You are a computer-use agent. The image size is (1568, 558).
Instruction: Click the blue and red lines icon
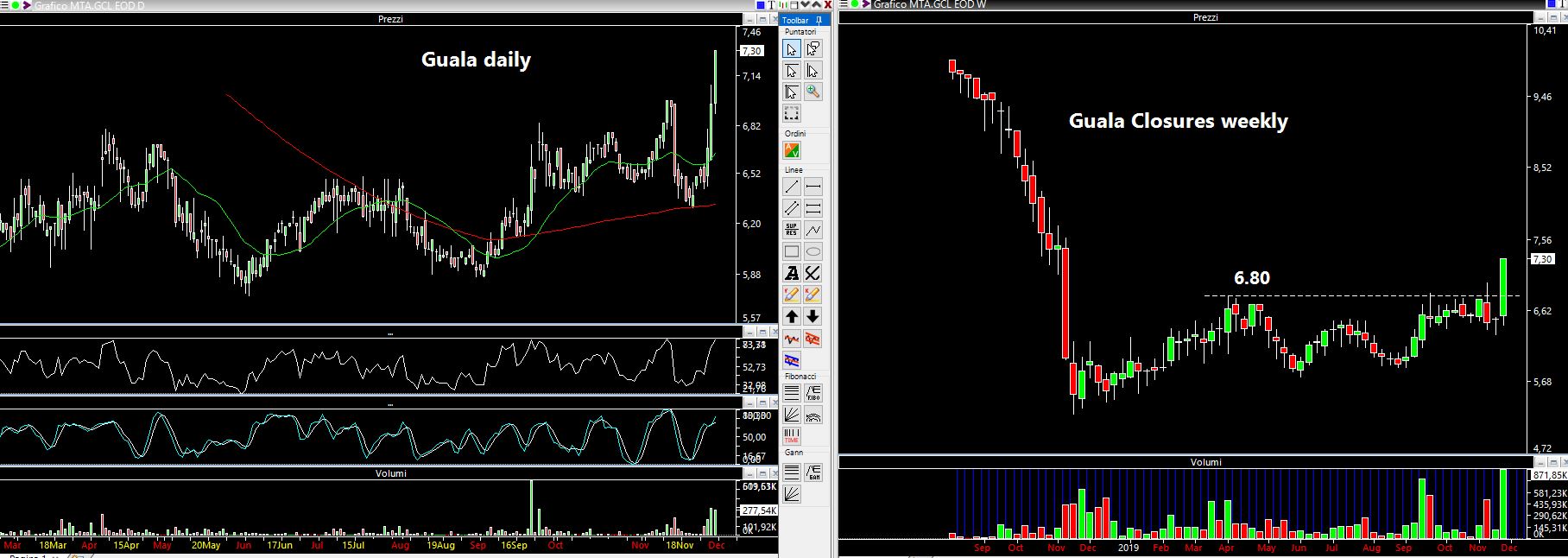[792, 360]
